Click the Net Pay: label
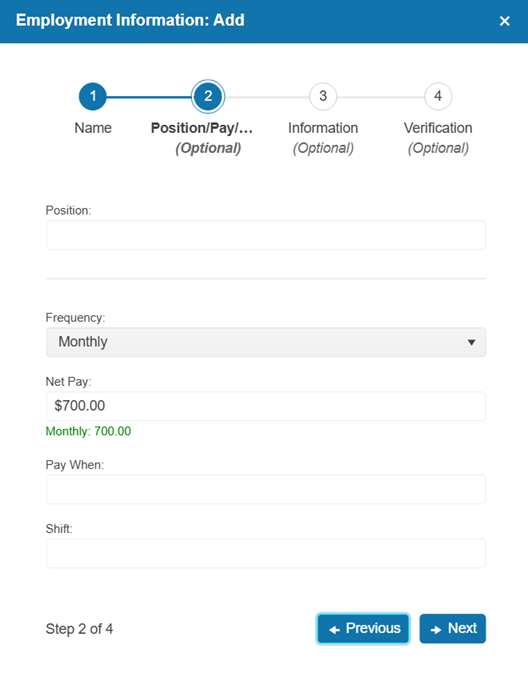This screenshot has height=689, width=528. pyautogui.click(x=69, y=381)
